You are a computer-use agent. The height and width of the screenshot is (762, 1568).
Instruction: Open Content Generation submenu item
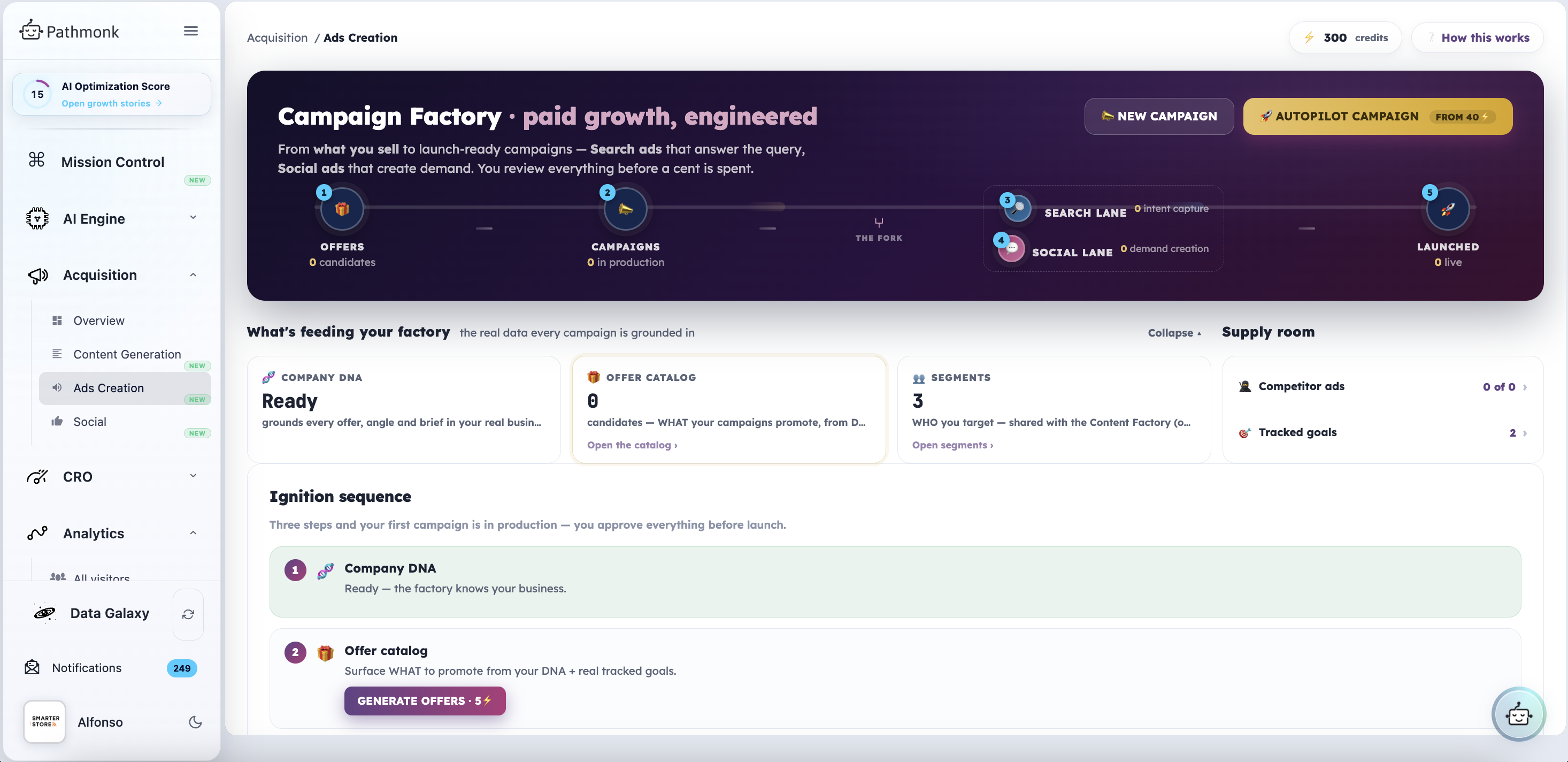[x=127, y=354]
